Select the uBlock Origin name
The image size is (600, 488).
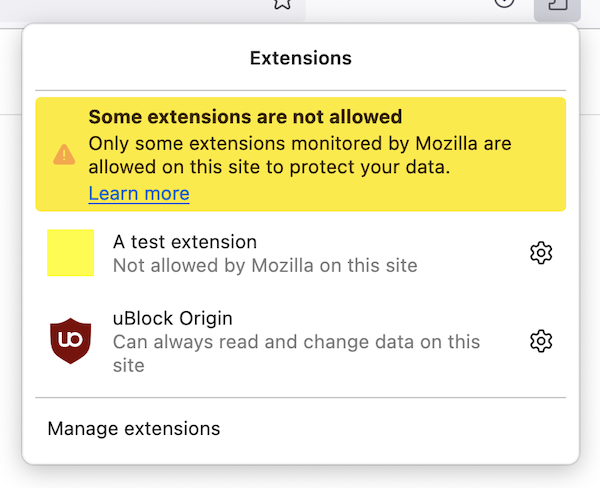tap(173, 319)
